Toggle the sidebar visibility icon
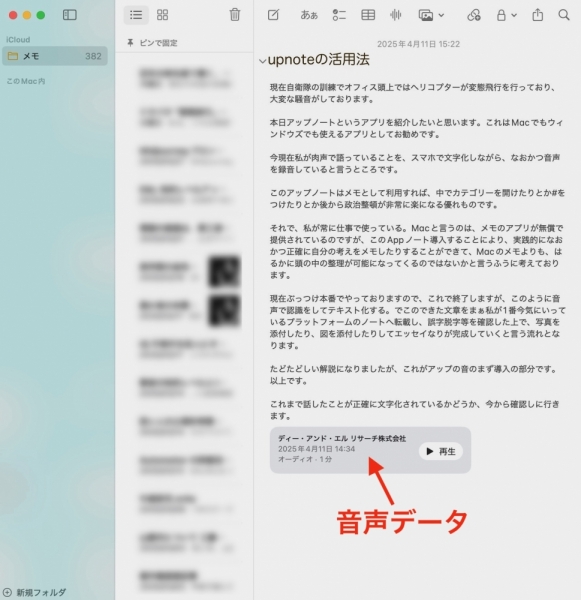581x600 pixels. pos(70,15)
